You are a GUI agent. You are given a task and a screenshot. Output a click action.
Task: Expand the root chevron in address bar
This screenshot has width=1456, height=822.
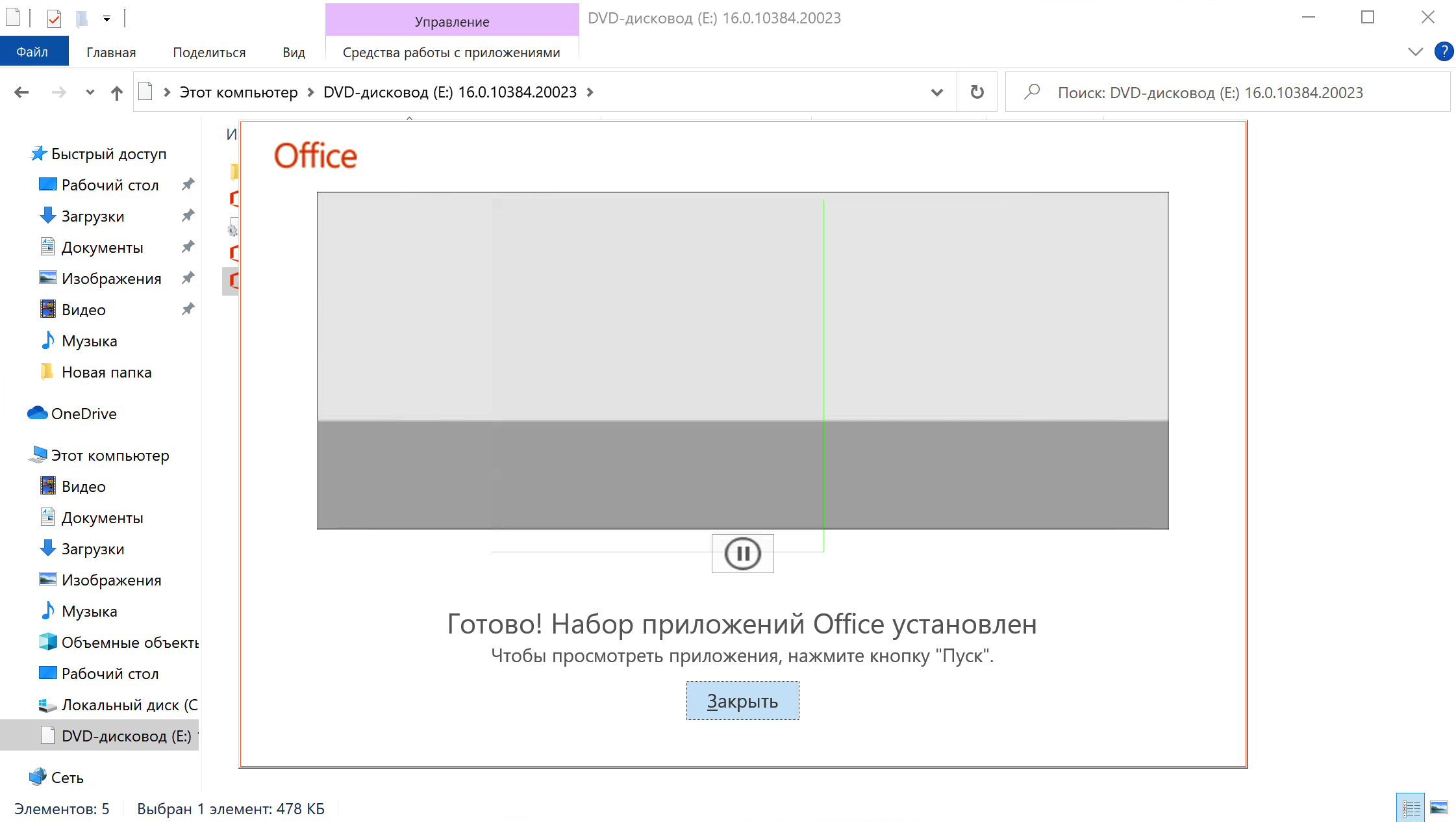167,92
